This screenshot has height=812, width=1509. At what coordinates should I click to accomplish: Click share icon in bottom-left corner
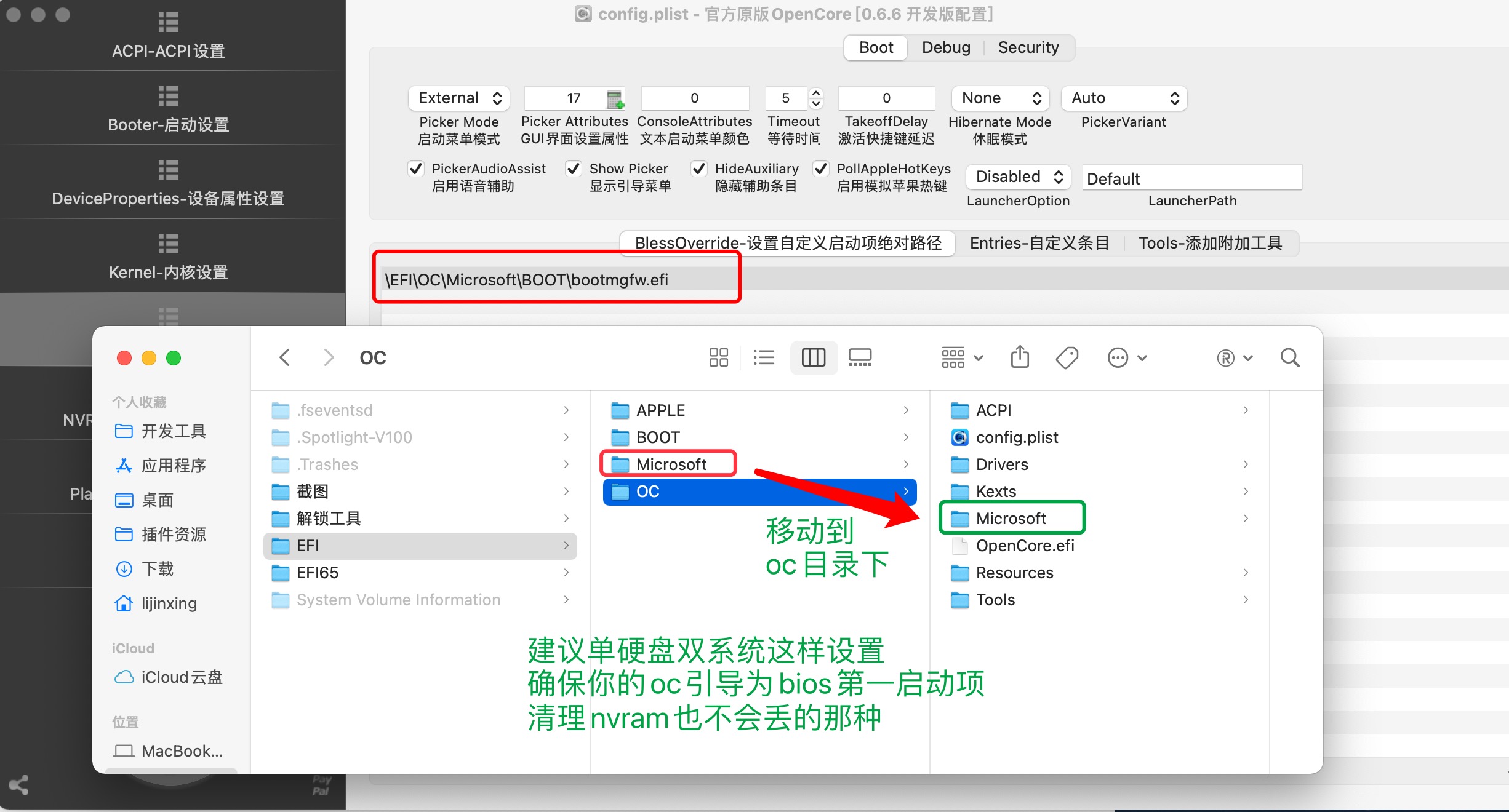[18, 784]
